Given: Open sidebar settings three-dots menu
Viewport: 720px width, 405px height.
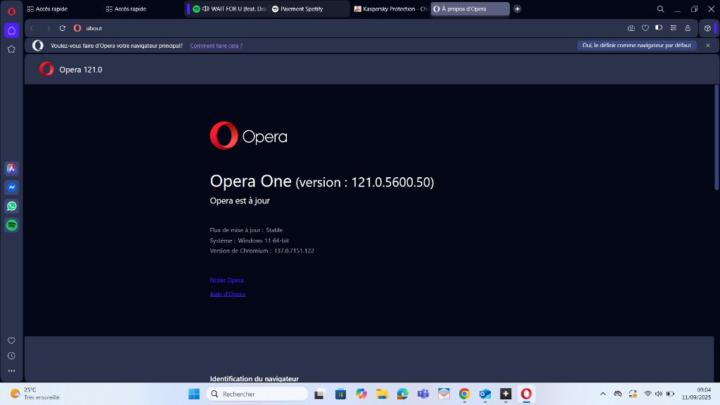Looking at the screenshot, I should [11, 371].
